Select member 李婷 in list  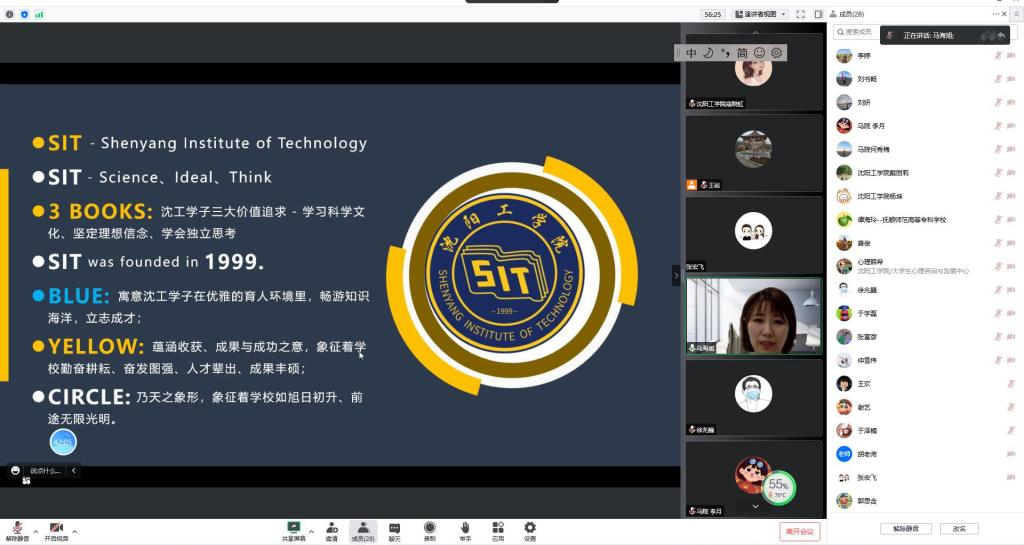click(x=926, y=55)
